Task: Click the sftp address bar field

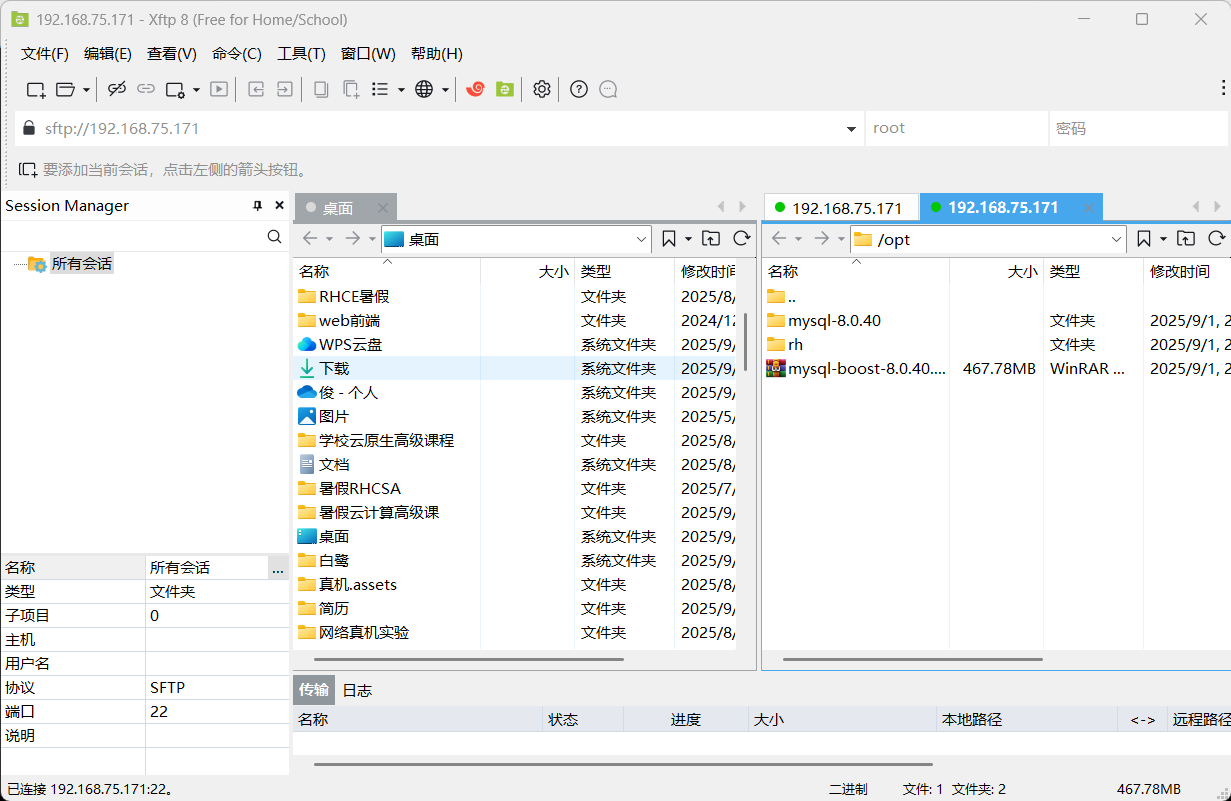Action: click(440, 128)
